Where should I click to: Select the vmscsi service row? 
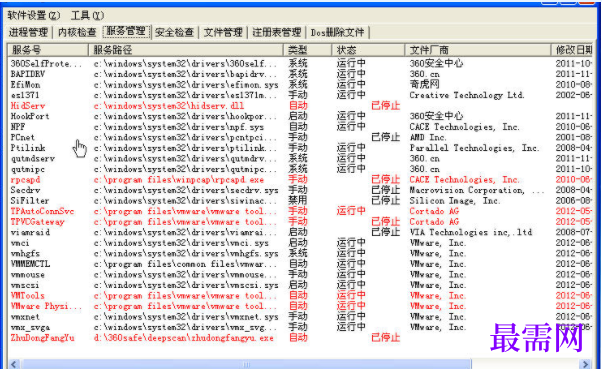[301, 285]
